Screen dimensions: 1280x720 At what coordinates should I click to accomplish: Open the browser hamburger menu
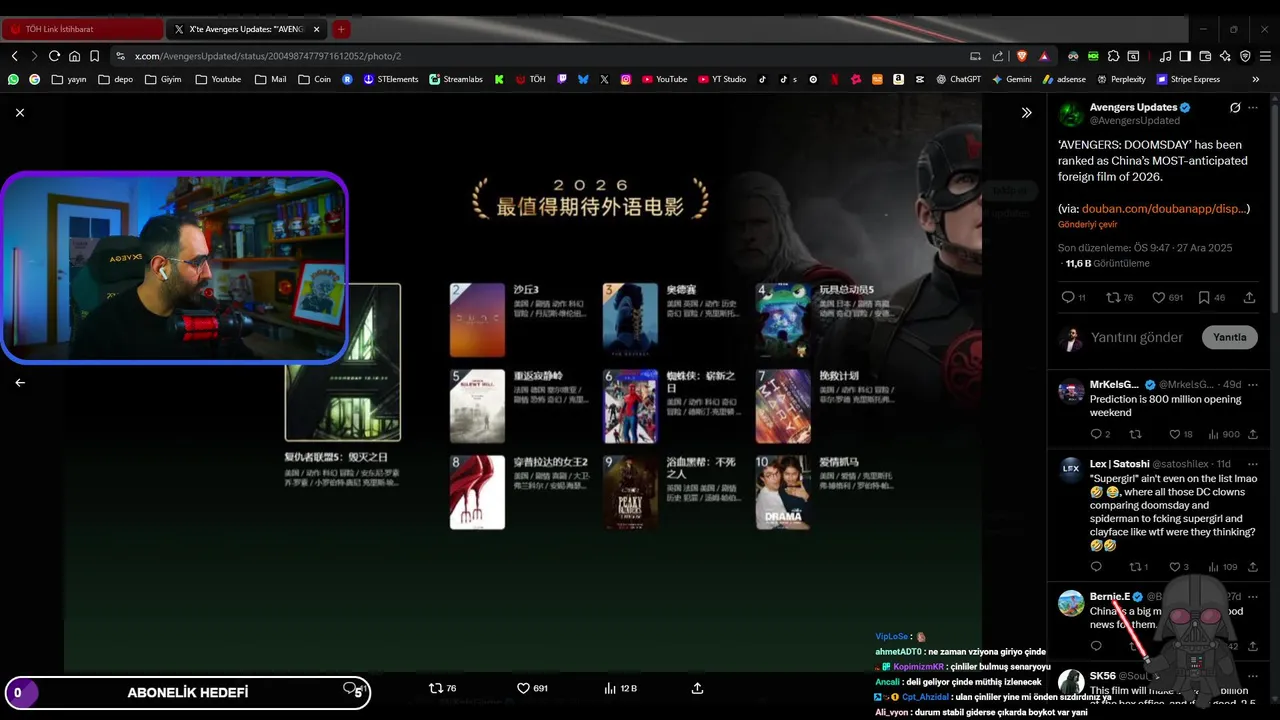click(x=1265, y=56)
